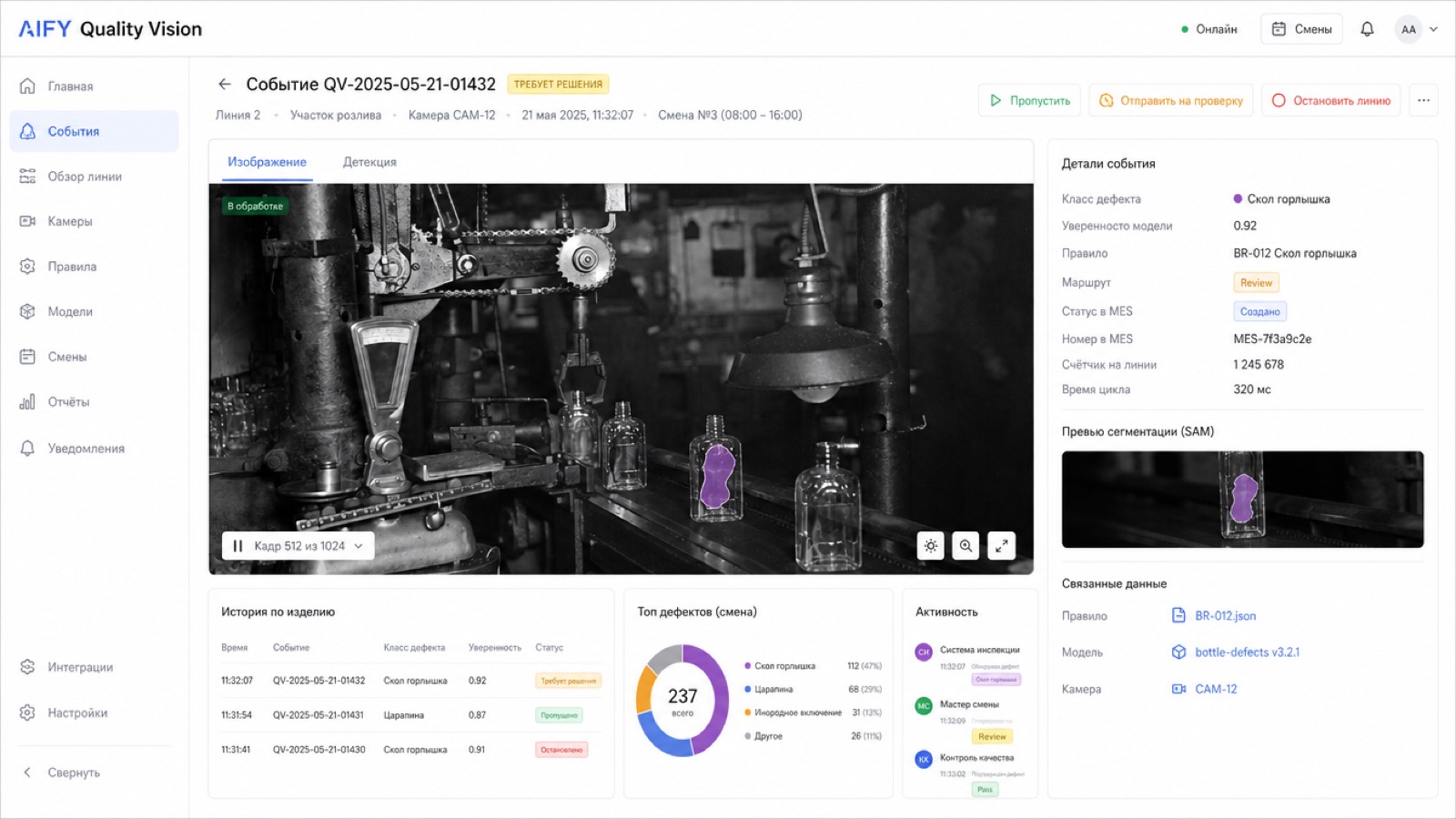
Task: Click Создано MES status badge
Action: 1259,311
